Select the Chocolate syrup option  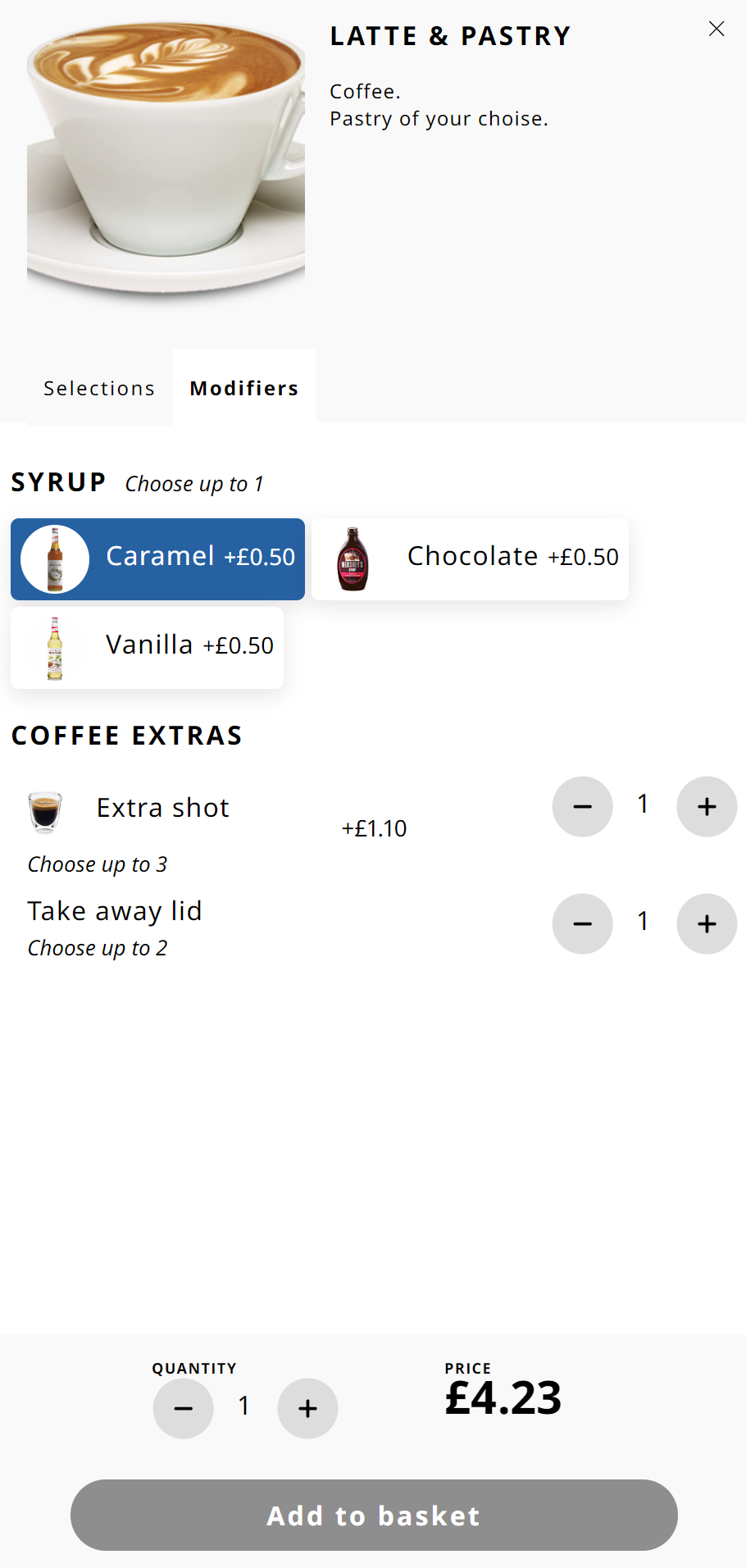pyautogui.click(x=470, y=558)
